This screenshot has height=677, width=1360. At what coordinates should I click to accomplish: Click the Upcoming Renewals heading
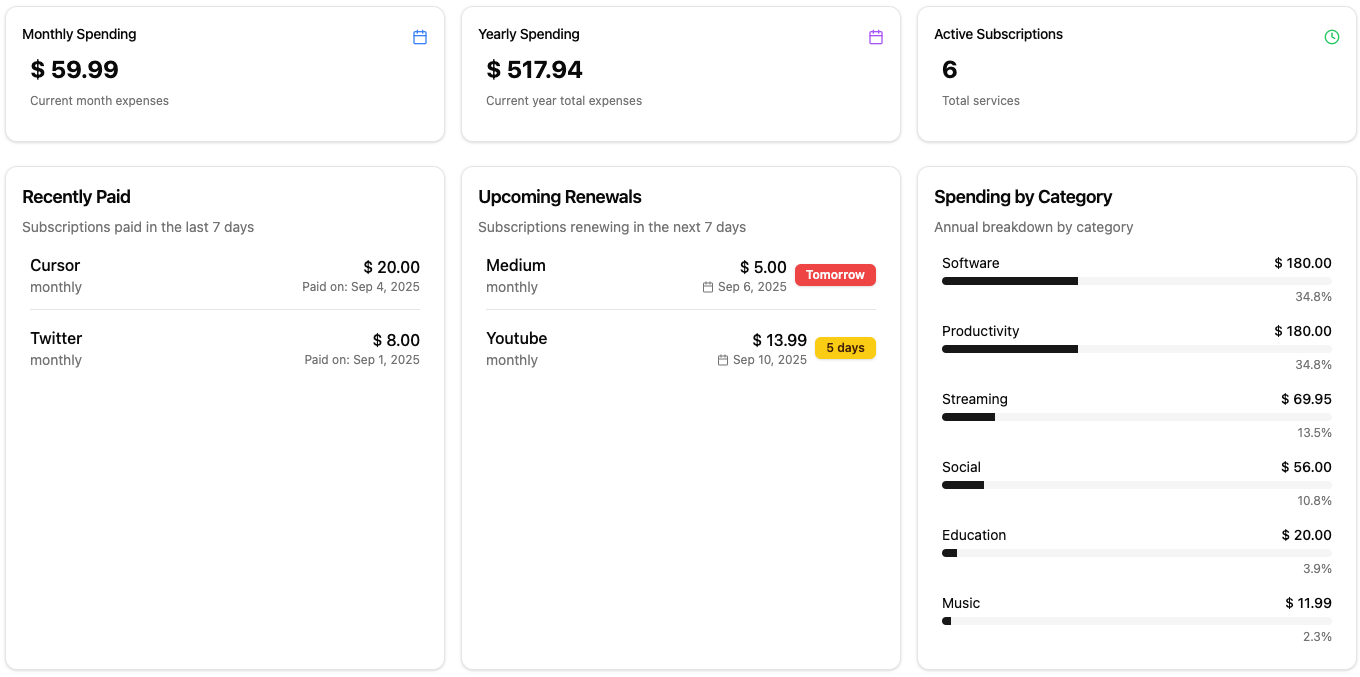560,197
